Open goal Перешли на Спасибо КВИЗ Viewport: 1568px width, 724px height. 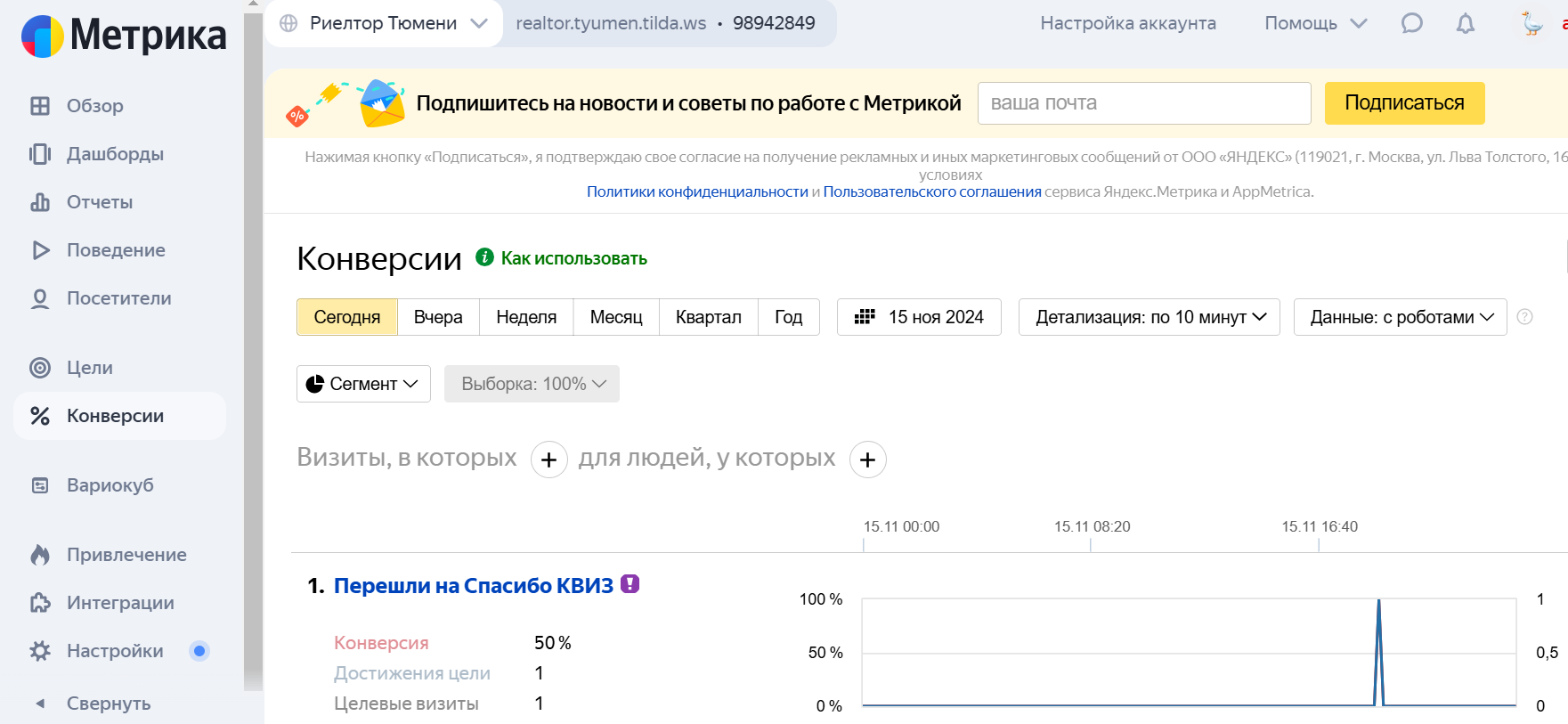(474, 586)
